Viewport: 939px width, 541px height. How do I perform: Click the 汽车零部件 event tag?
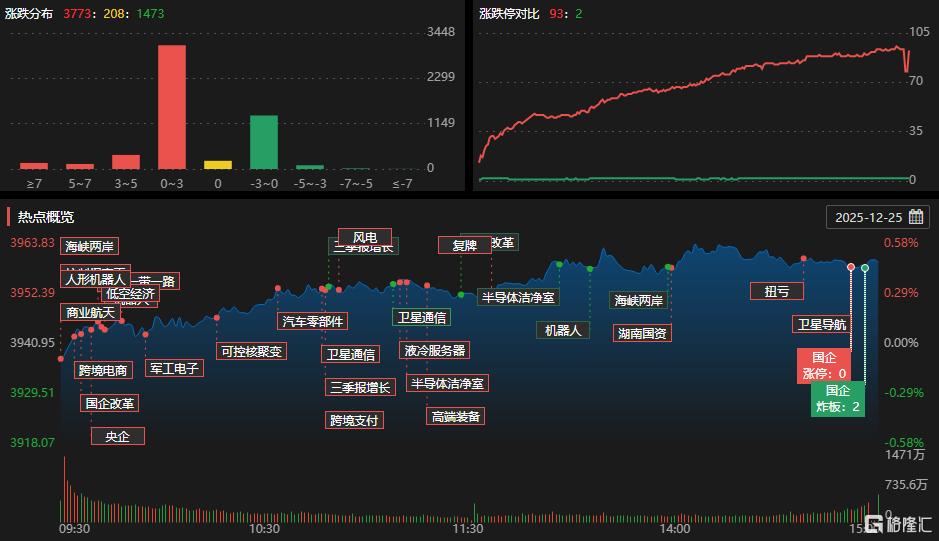click(x=313, y=321)
